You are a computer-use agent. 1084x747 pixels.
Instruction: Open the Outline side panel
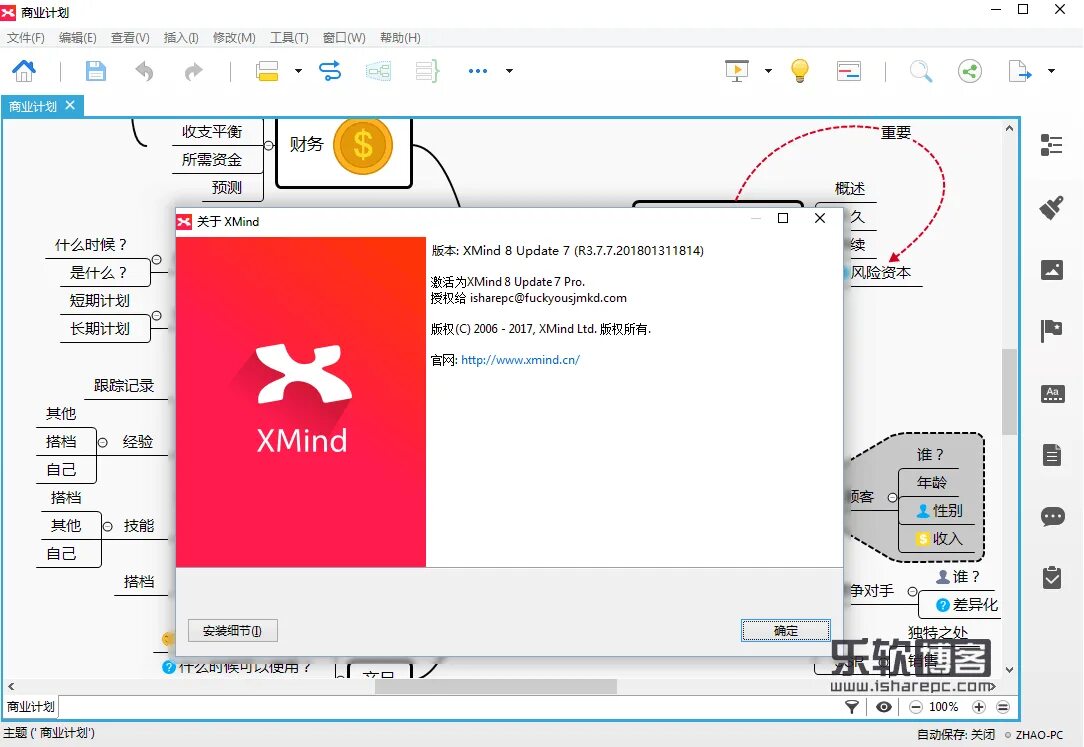point(1052,145)
